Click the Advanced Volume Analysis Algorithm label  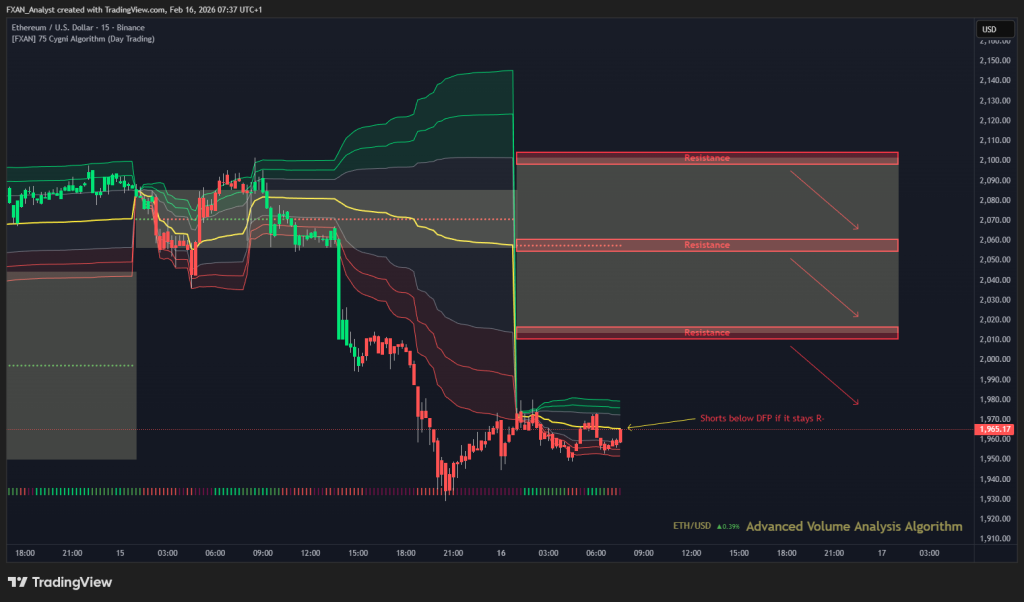[854, 526]
